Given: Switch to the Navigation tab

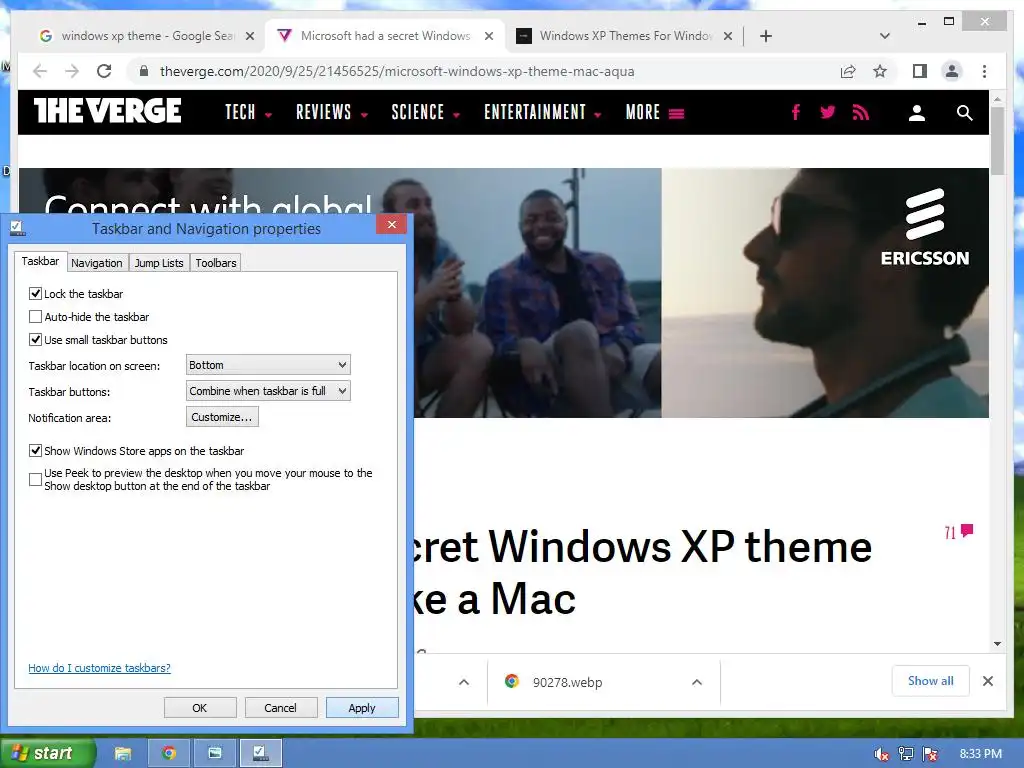Looking at the screenshot, I should point(97,263).
